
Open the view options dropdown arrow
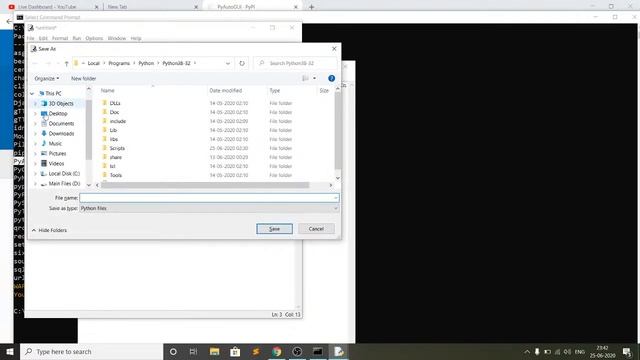coord(314,78)
